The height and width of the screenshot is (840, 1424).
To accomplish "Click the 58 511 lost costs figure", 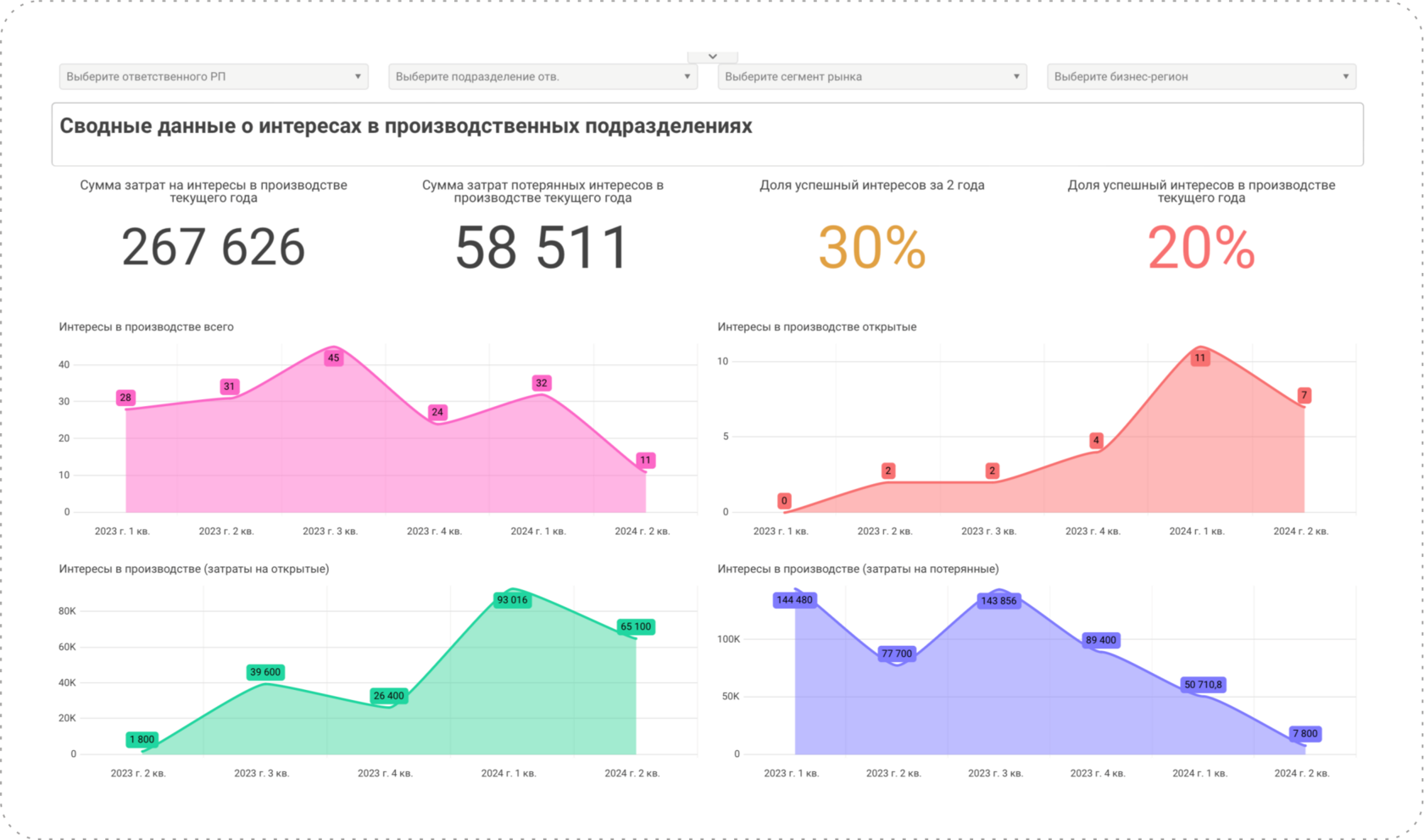I will pos(542,248).
